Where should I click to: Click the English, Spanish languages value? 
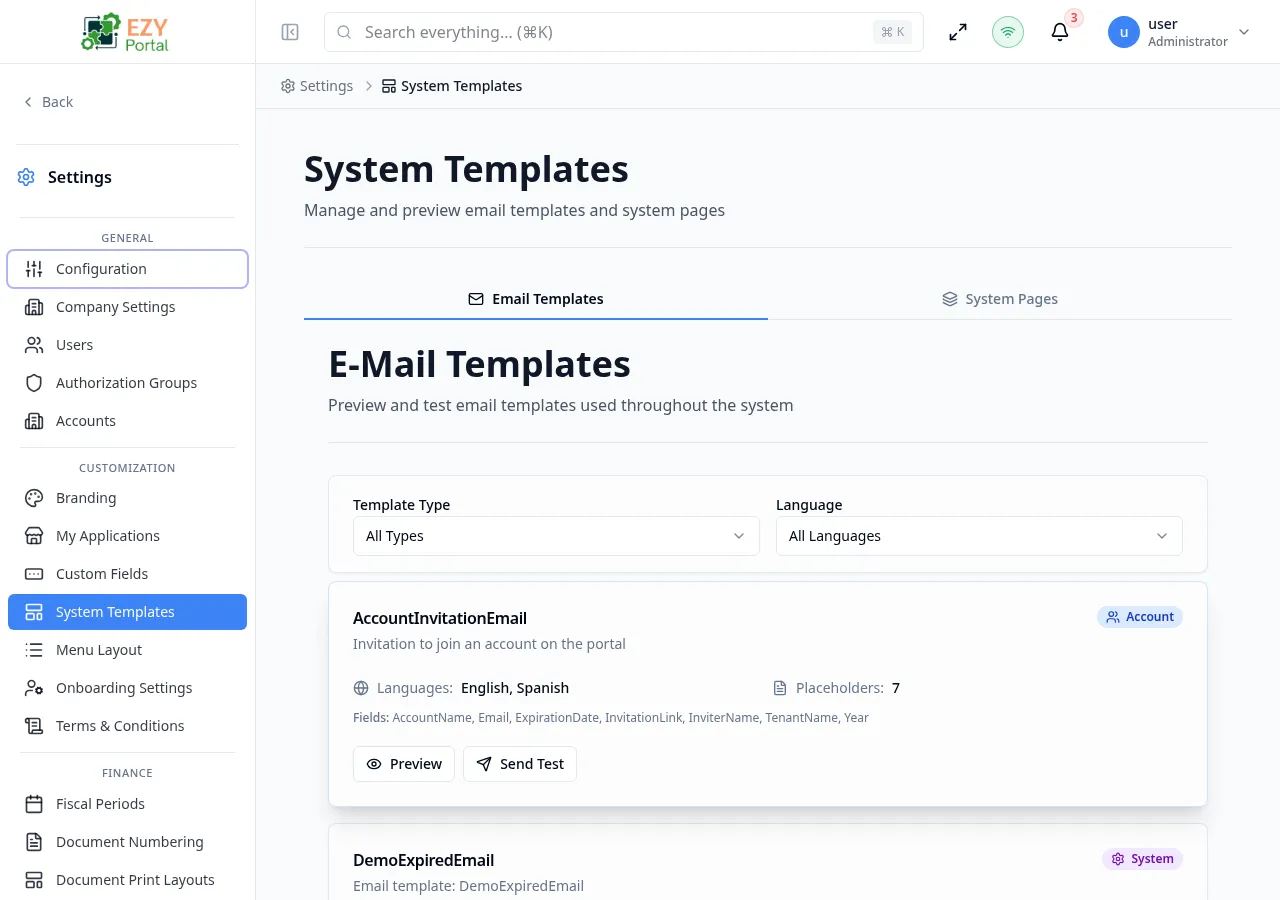click(x=515, y=688)
